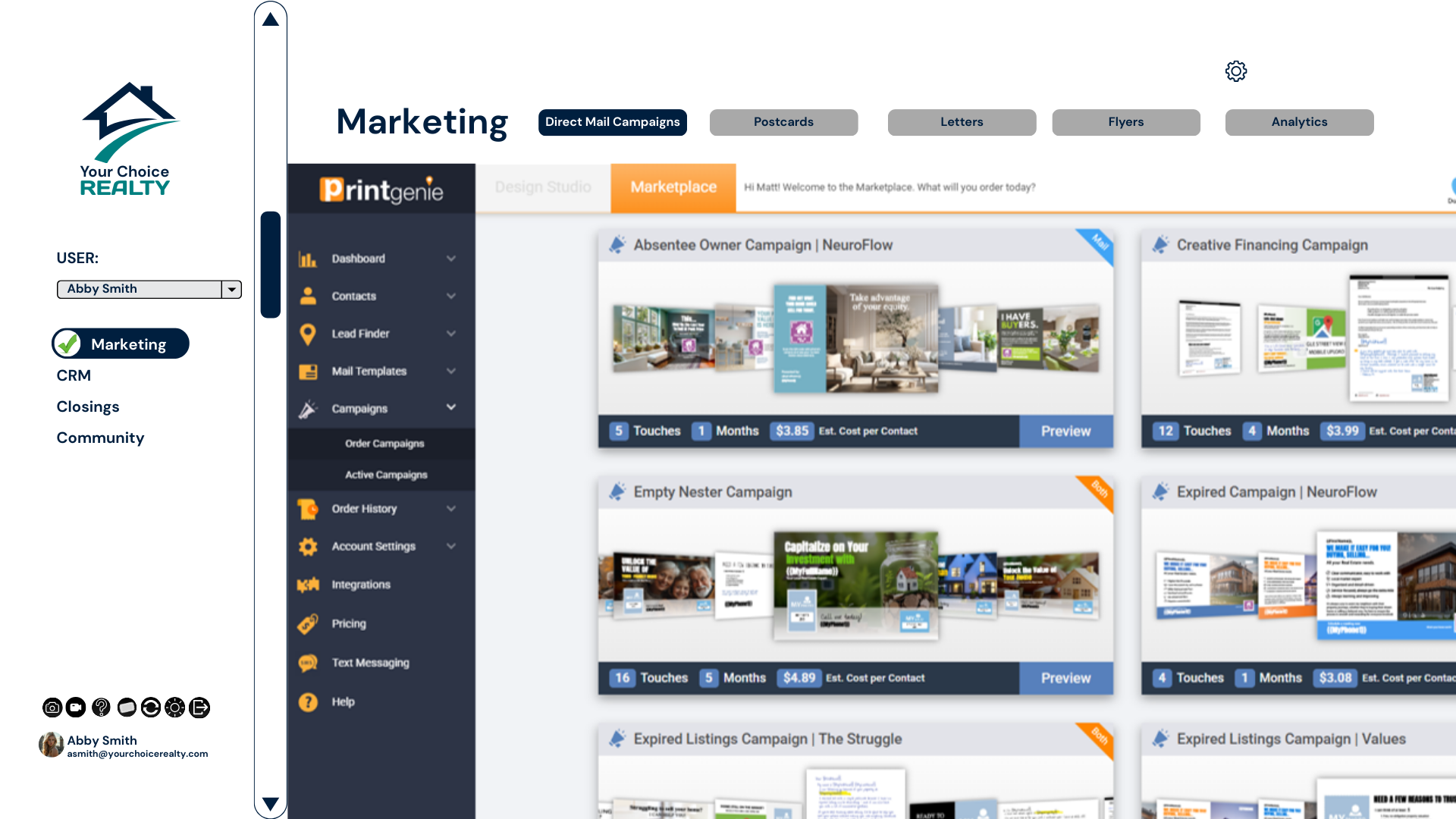
Task: Click the scroll down arrow
Action: point(271,803)
